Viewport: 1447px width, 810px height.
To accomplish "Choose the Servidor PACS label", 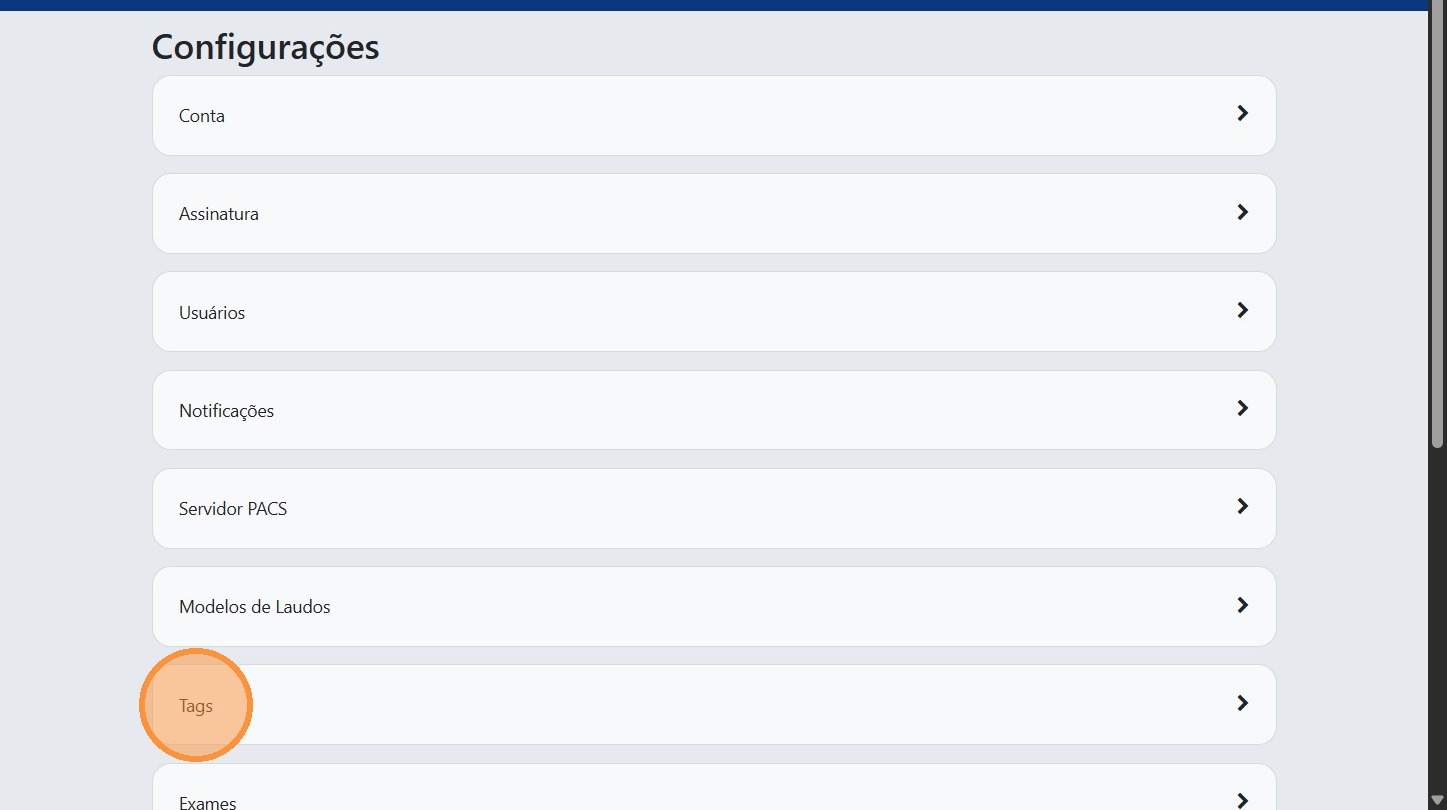I will pyautogui.click(x=233, y=509).
